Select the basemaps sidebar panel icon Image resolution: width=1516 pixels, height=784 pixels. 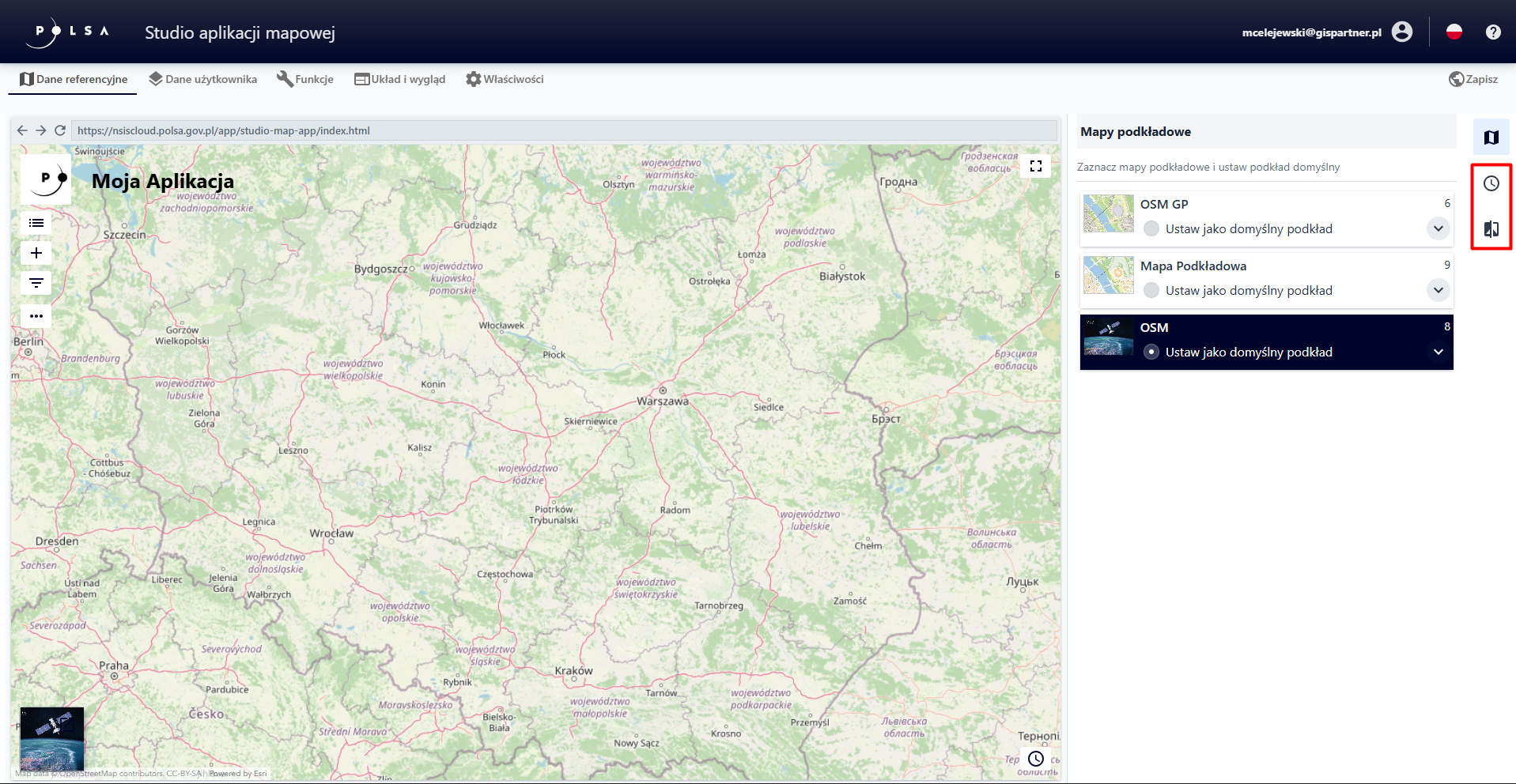[1491, 138]
